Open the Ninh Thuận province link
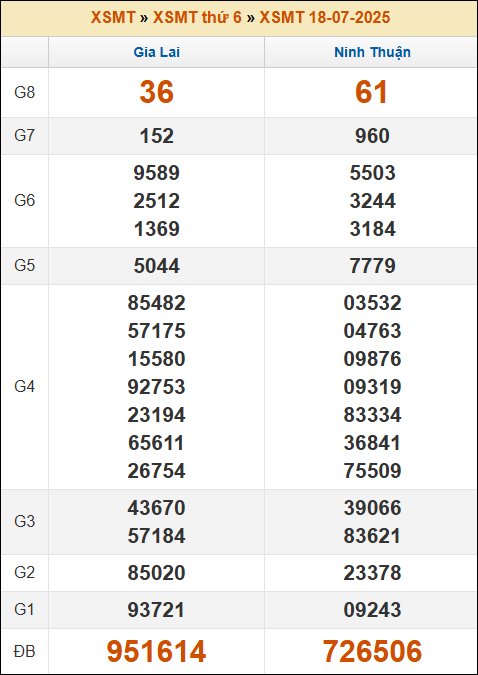The image size is (478, 675). coord(372,52)
